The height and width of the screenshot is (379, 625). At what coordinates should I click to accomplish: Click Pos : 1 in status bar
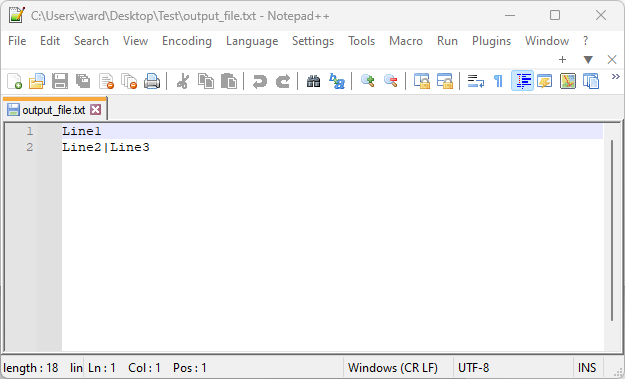(190, 367)
